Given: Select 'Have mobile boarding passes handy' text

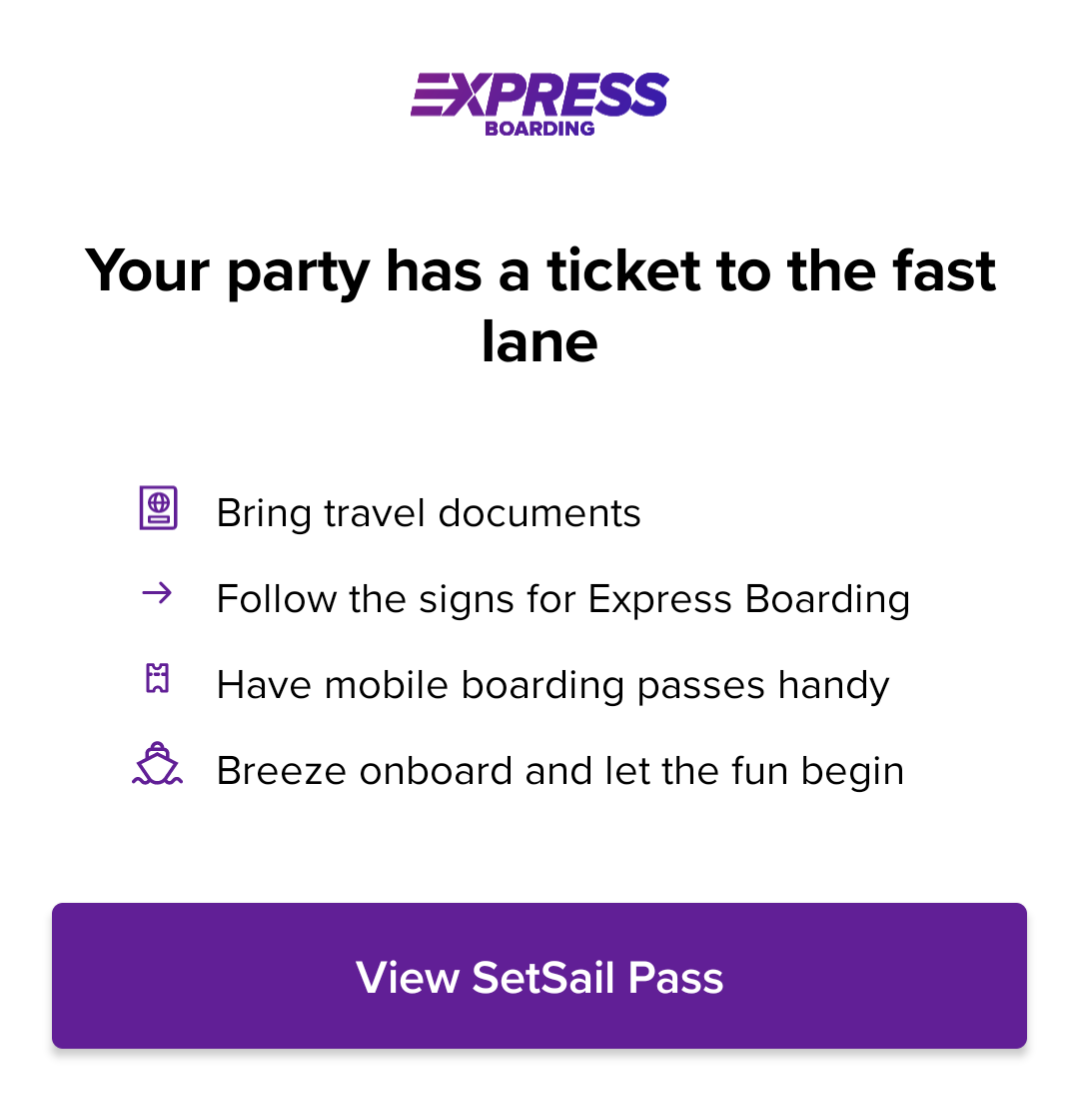Looking at the screenshot, I should [553, 685].
